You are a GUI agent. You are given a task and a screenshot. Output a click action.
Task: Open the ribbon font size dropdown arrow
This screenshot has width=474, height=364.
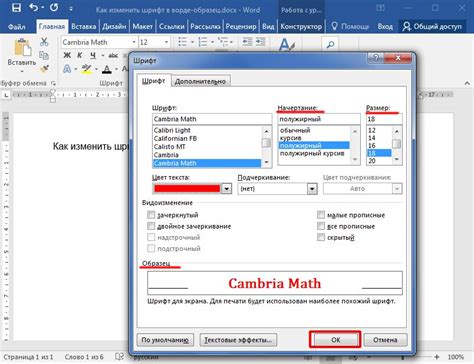click(x=166, y=42)
